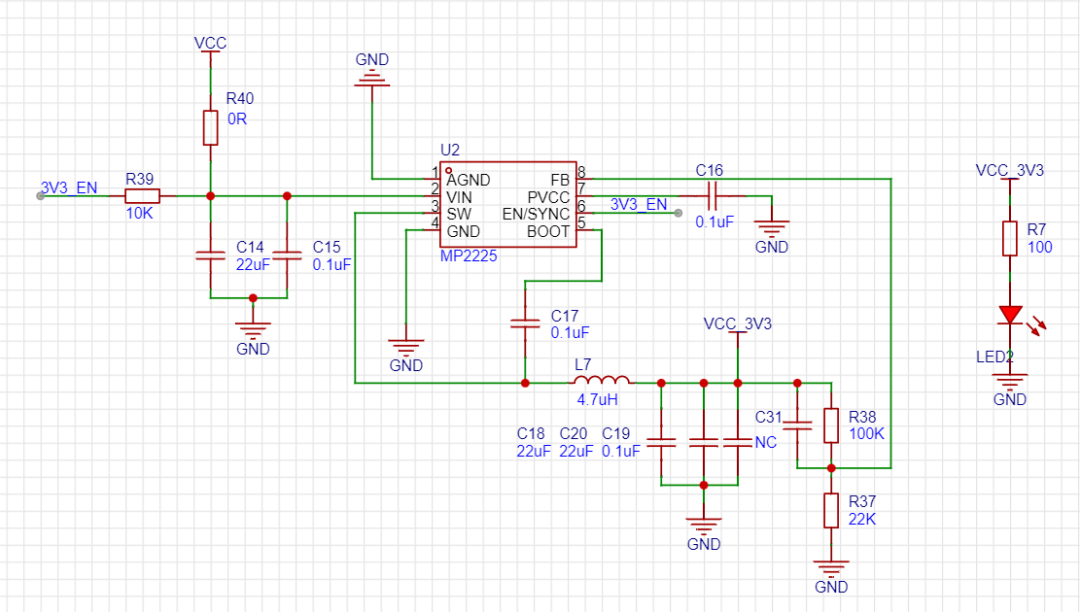Click the C31 NC capacitor symbol
Viewport: 1080px width, 612px height.
(x=797, y=425)
